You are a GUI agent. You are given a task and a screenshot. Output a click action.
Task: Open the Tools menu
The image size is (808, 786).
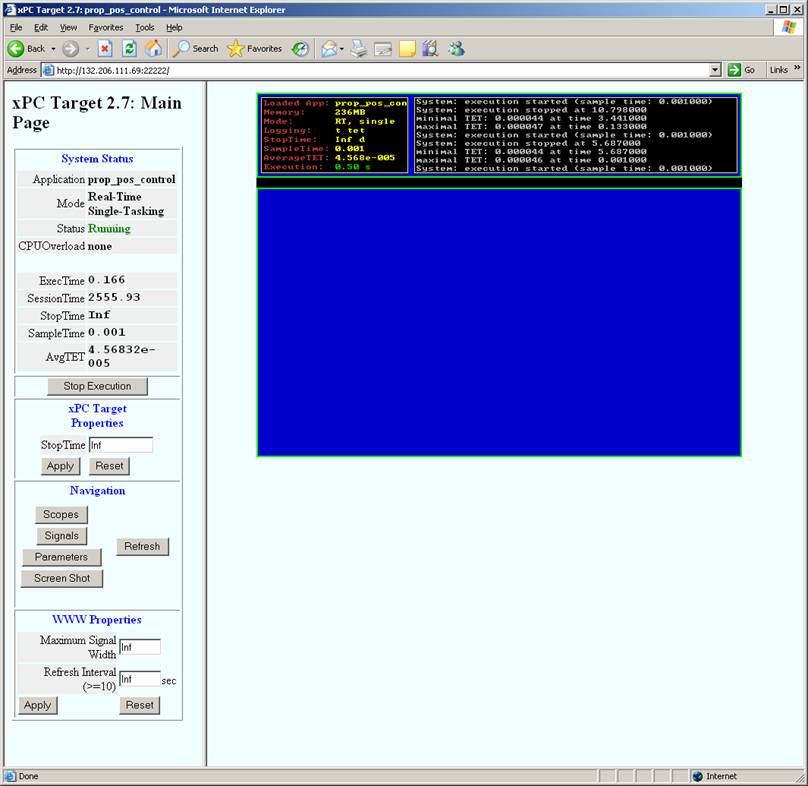[x=145, y=27]
